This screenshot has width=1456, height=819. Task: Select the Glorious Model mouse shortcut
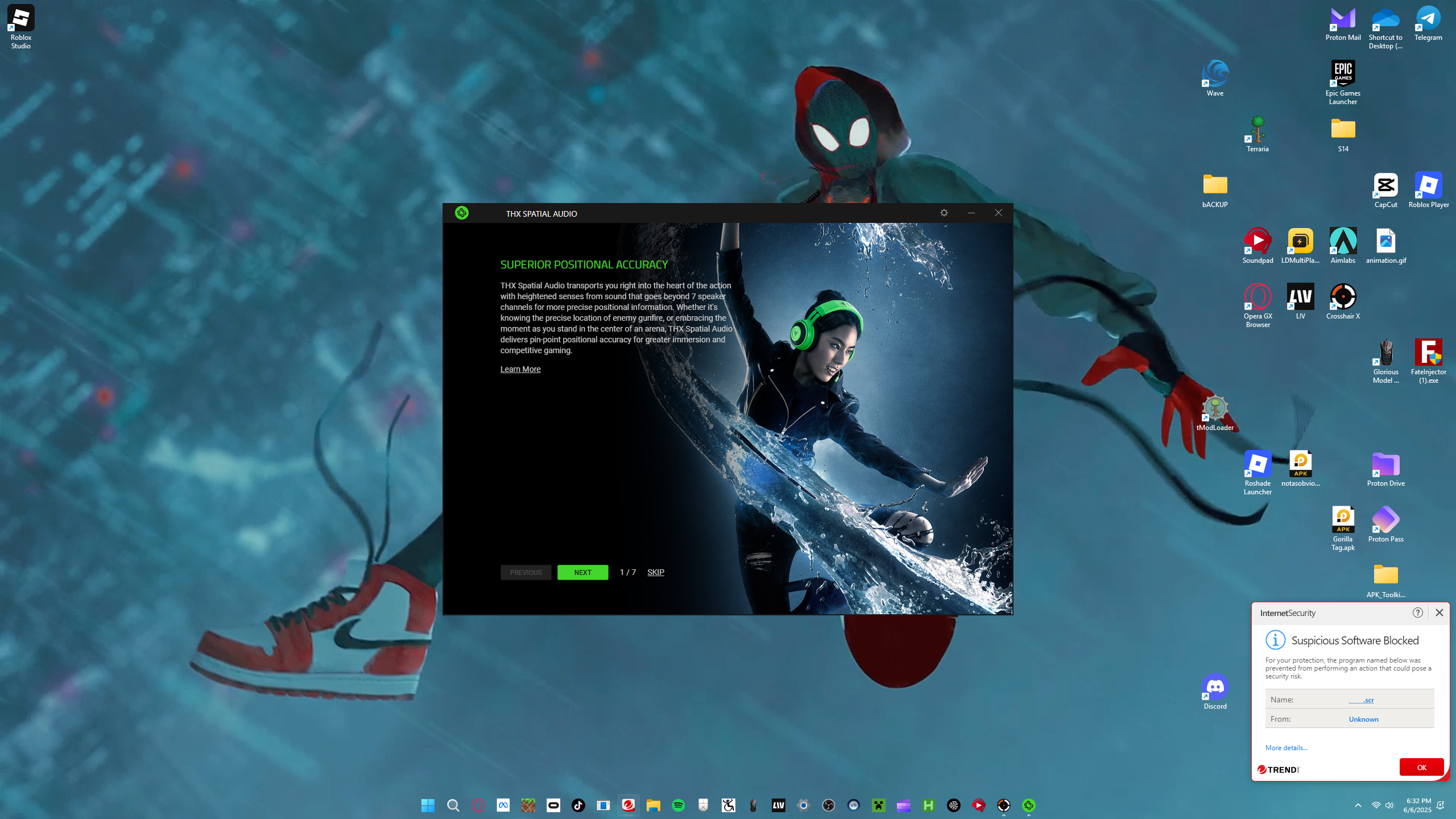point(1385,362)
